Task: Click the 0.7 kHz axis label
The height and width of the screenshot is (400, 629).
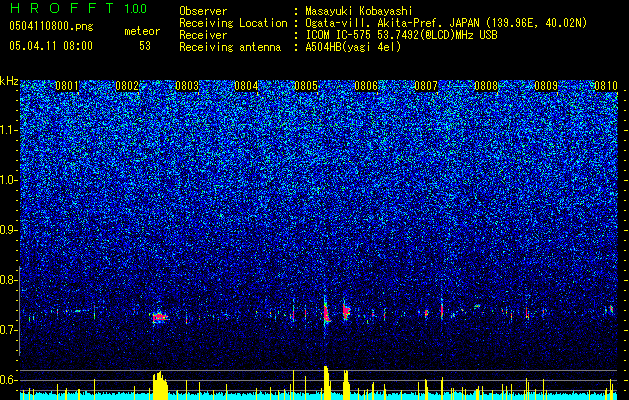Action: pyautogui.click(x=9, y=330)
